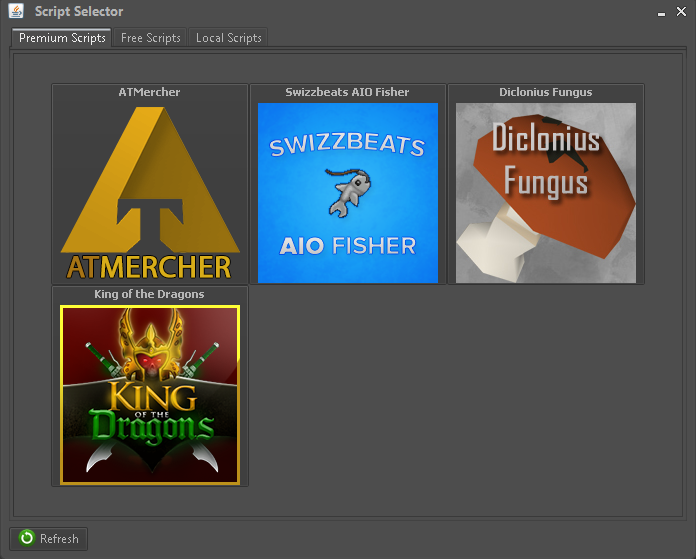Click the King of the Dragons title label
Screen dimensions: 696x559
point(149,294)
